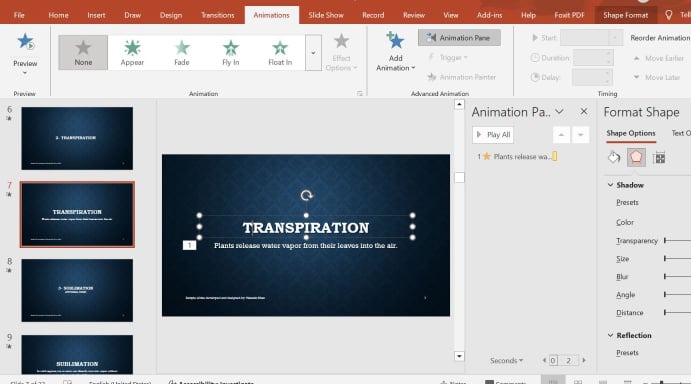The image size is (691, 384).
Task: Switch to the Record tab
Action: pyautogui.click(x=373, y=15)
